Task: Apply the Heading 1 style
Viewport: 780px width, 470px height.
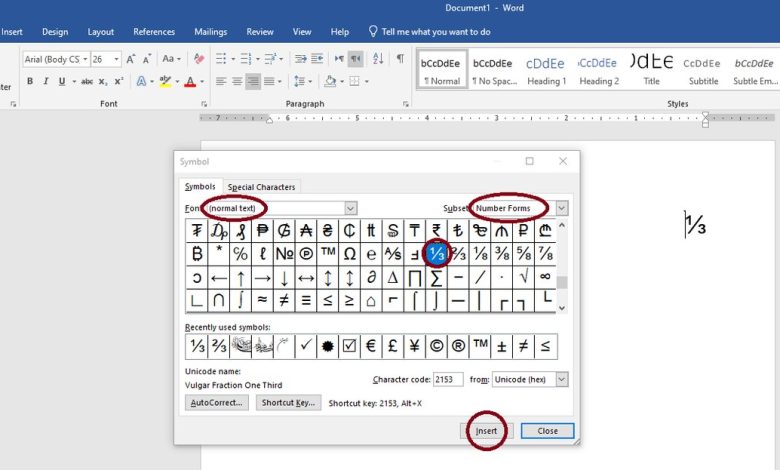Action: [x=546, y=69]
